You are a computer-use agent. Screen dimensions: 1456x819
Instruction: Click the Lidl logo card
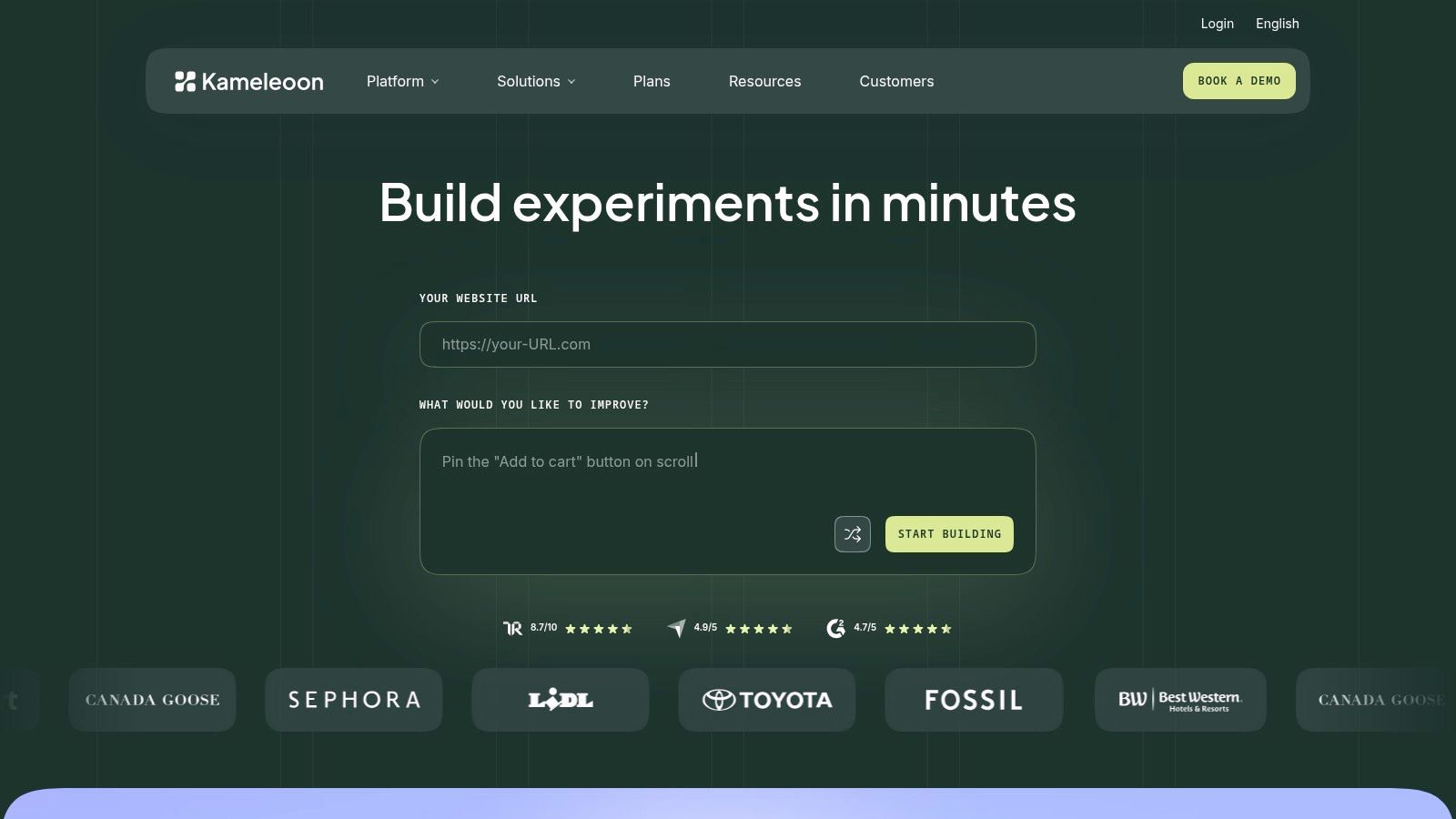tap(561, 700)
